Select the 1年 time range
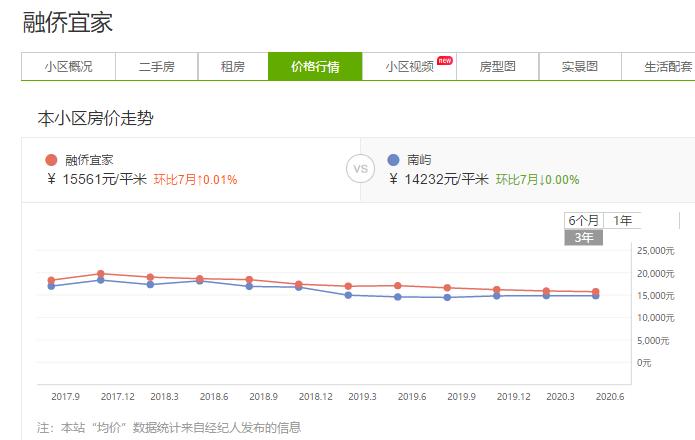Viewport: 695px width, 440px height. tap(622, 220)
